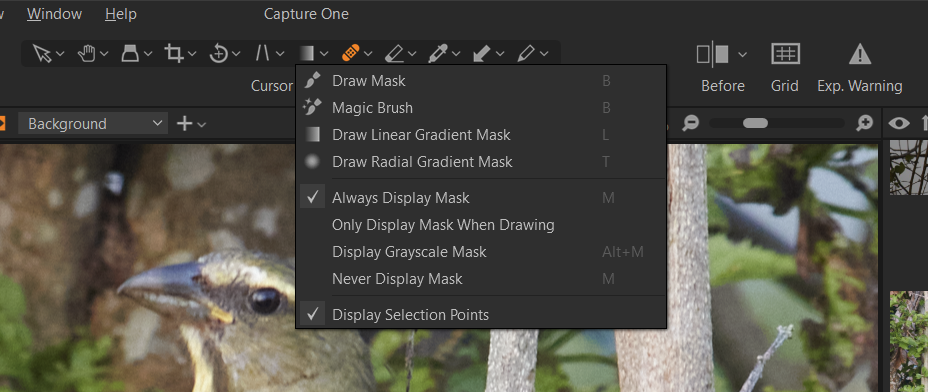This screenshot has height=392, width=928.
Task: Open dropdown arrow beside Keystone tool
Action: 280,54
